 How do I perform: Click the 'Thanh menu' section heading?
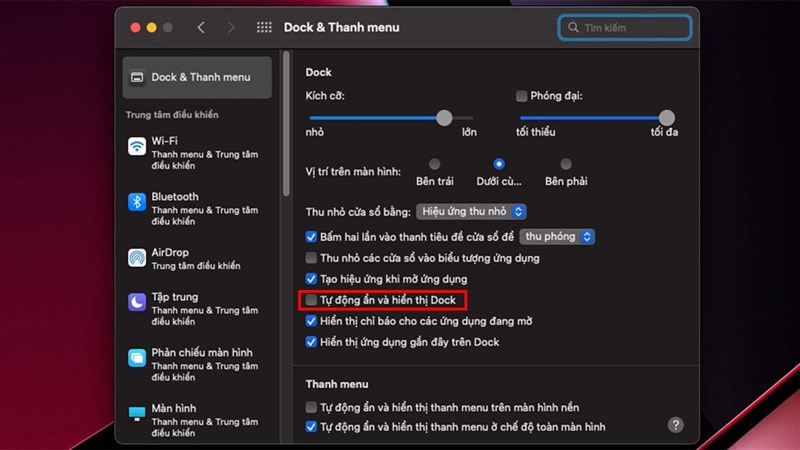(x=337, y=384)
